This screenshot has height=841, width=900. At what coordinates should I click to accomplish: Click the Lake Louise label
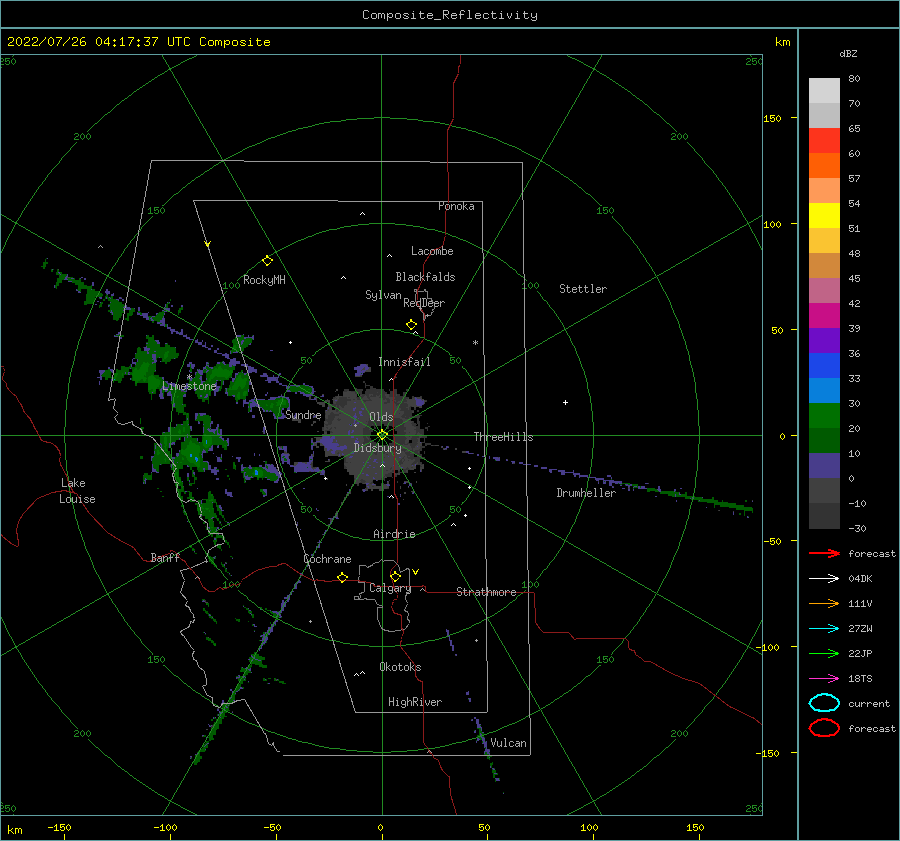[x=77, y=491]
